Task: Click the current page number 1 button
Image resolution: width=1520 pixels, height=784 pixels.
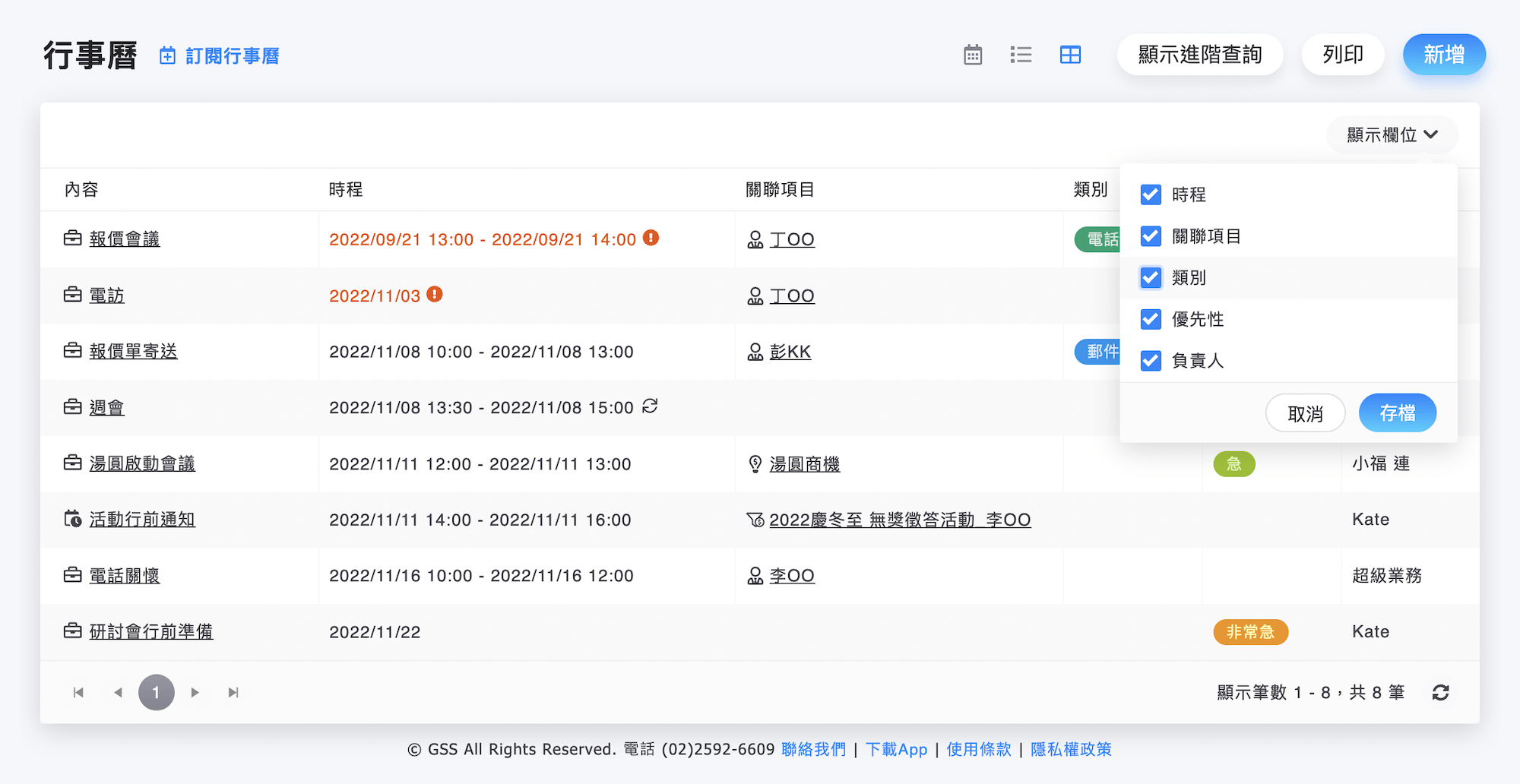Action: point(157,692)
